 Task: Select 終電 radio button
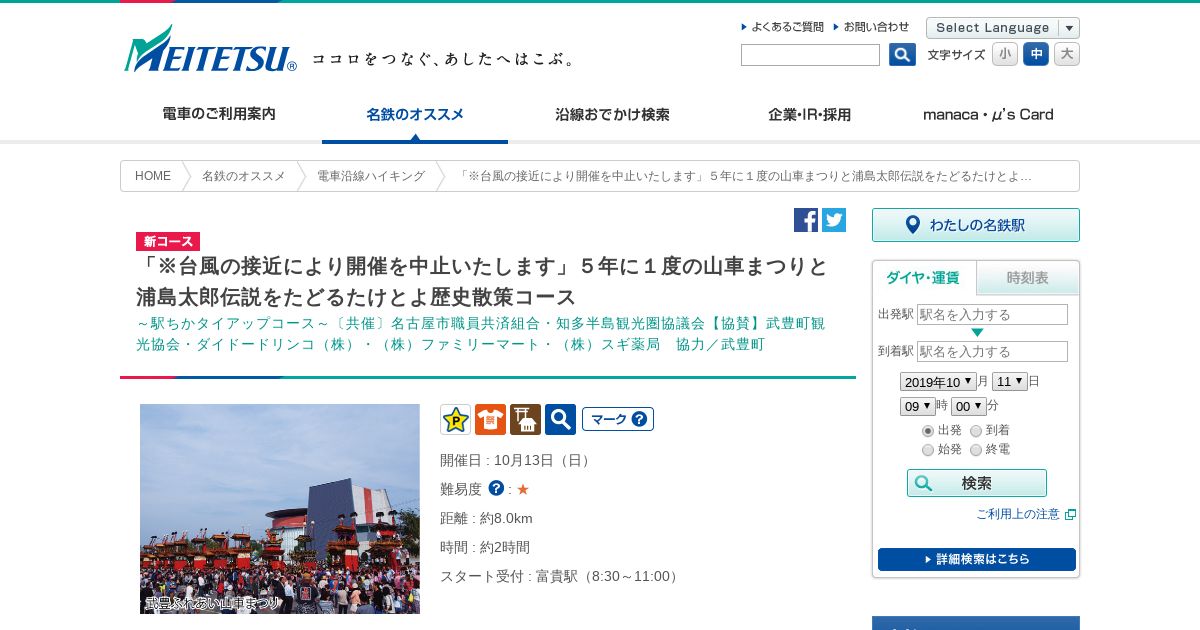976,450
